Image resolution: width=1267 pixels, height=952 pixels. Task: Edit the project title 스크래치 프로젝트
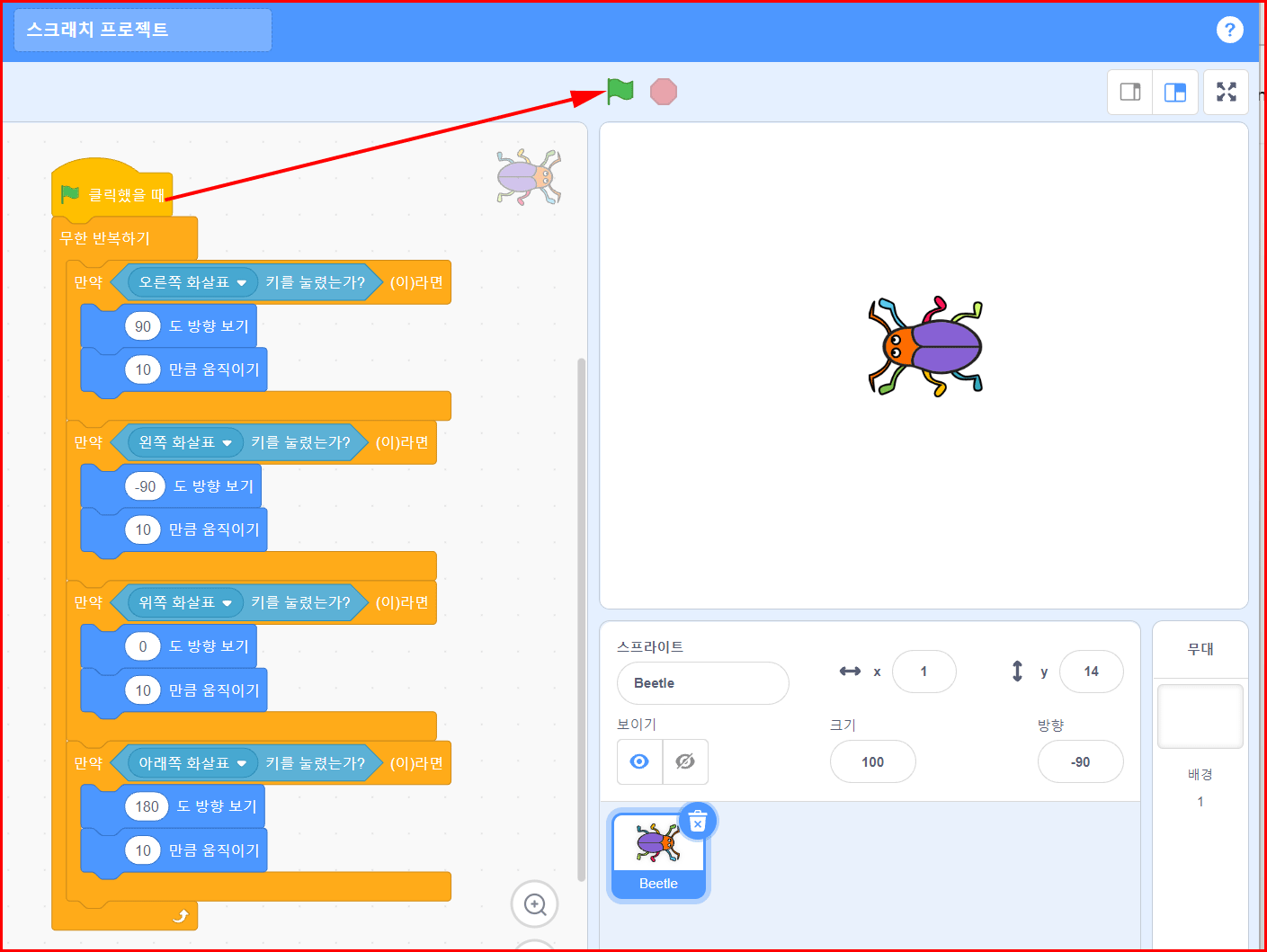point(143,30)
